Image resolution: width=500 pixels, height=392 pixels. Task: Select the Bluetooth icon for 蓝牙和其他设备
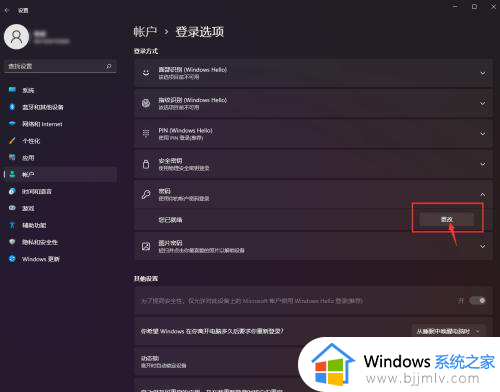12,107
